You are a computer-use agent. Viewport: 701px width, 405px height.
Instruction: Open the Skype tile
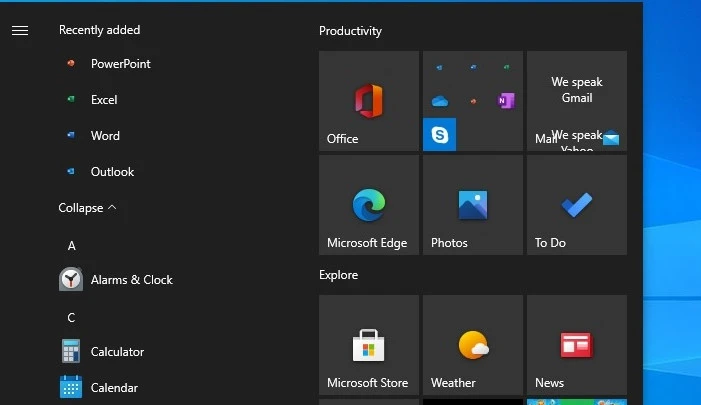pyautogui.click(x=439, y=135)
